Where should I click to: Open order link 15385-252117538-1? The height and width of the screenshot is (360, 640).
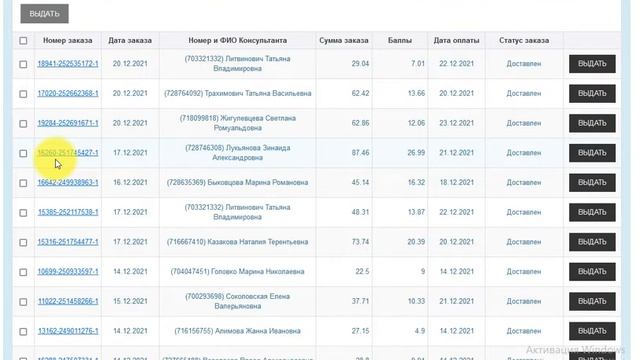coord(68,212)
